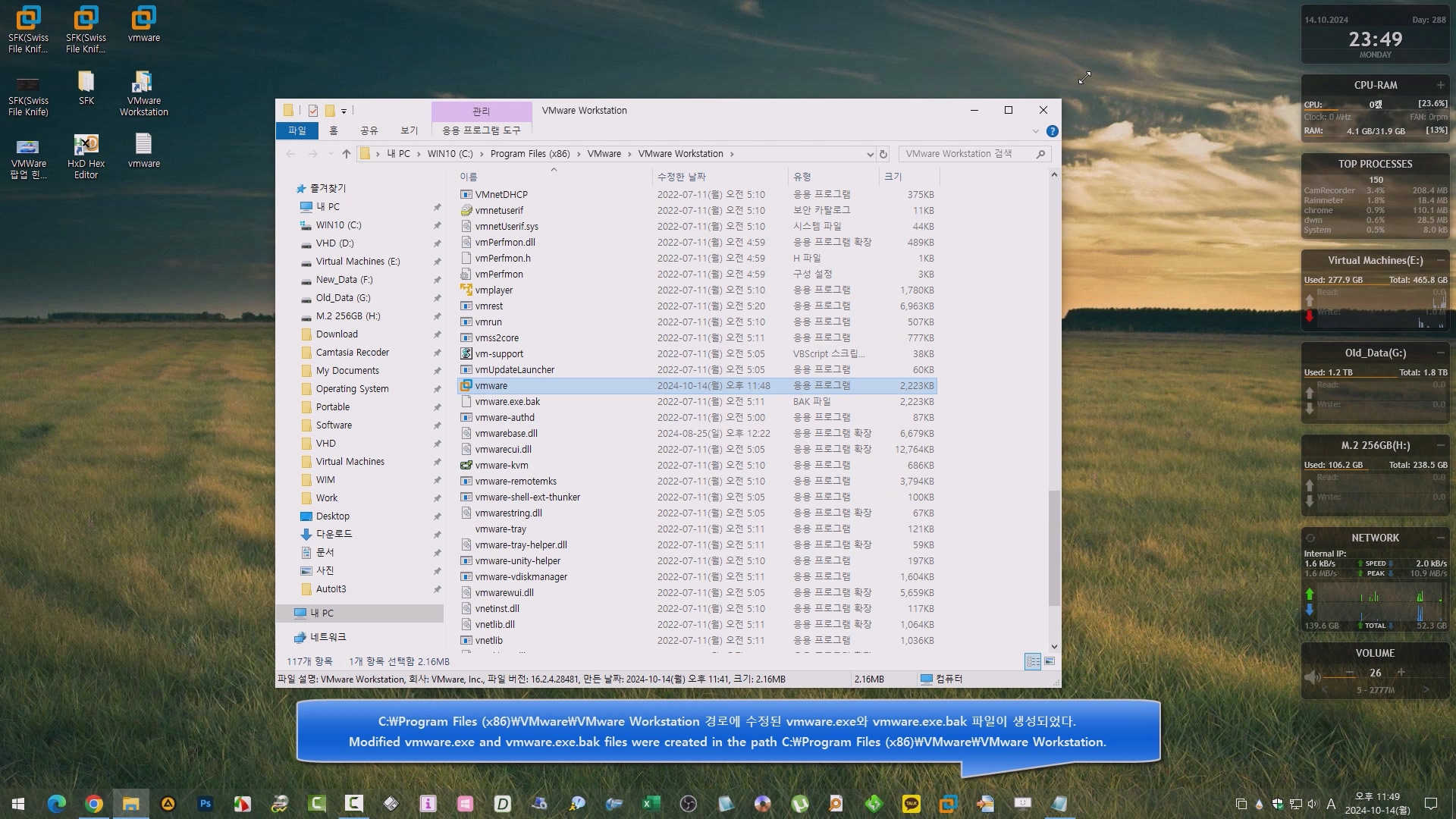The height and width of the screenshot is (819, 1456).
Task: Open the customize quick access toolbar dropdown
Action: (344, 111)
